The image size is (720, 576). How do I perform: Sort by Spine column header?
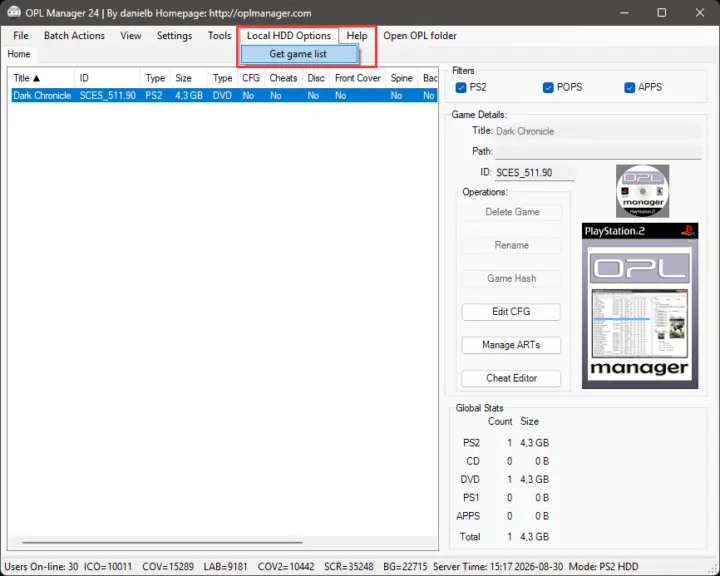[402, 78]
